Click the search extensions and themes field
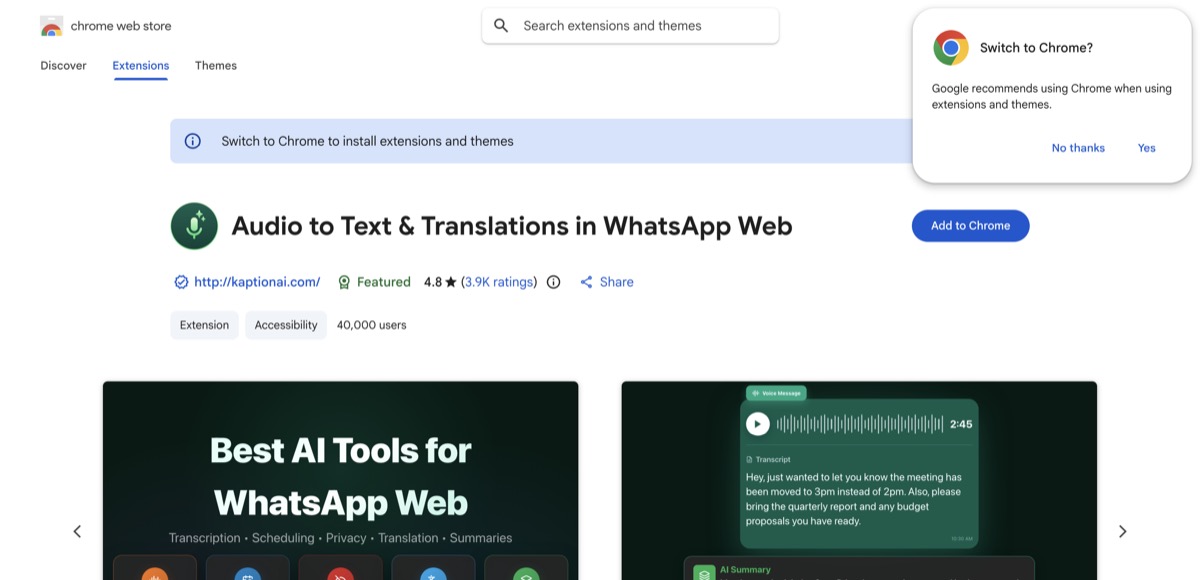Viewport: 1200px width, 580px height. [x=630, y=26]
